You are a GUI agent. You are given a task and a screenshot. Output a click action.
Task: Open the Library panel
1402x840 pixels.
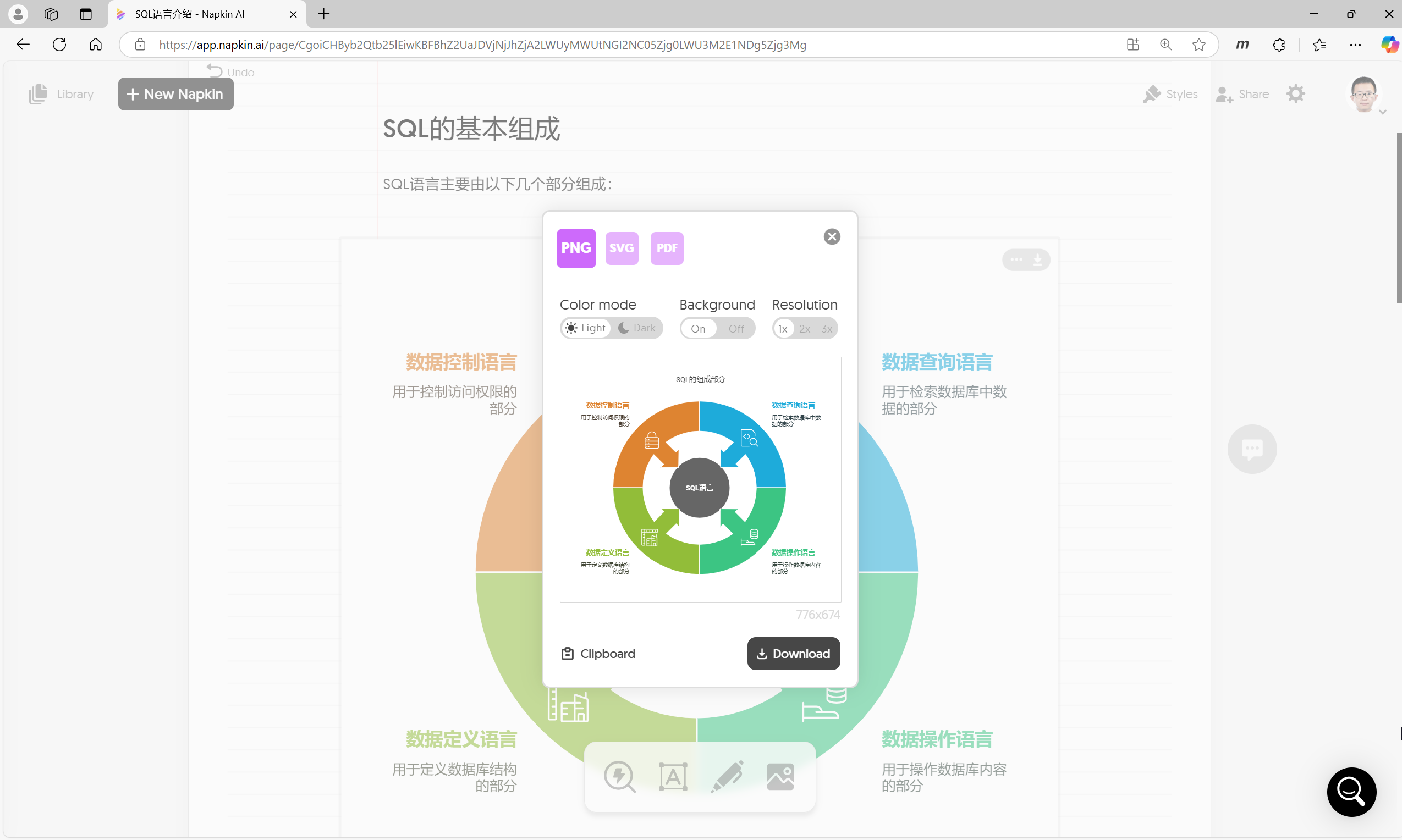(61, 94)
